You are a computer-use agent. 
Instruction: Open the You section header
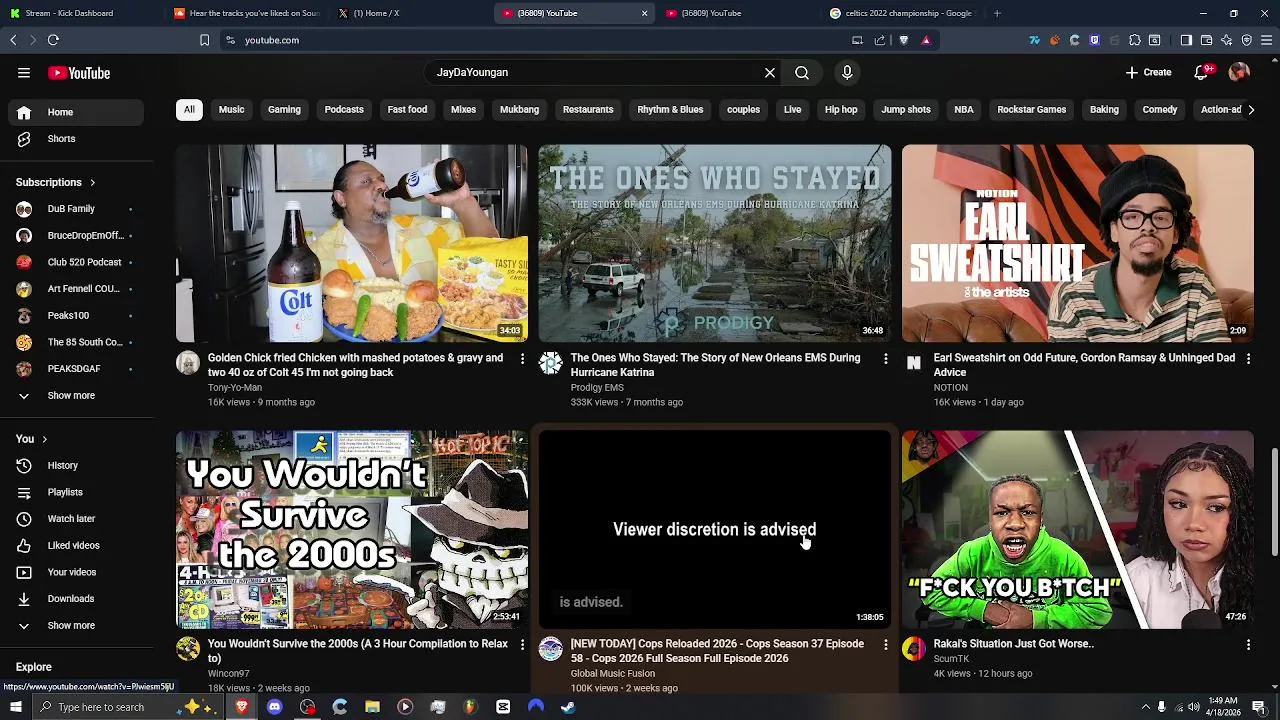pyautogui.click(x=32, y=439)
